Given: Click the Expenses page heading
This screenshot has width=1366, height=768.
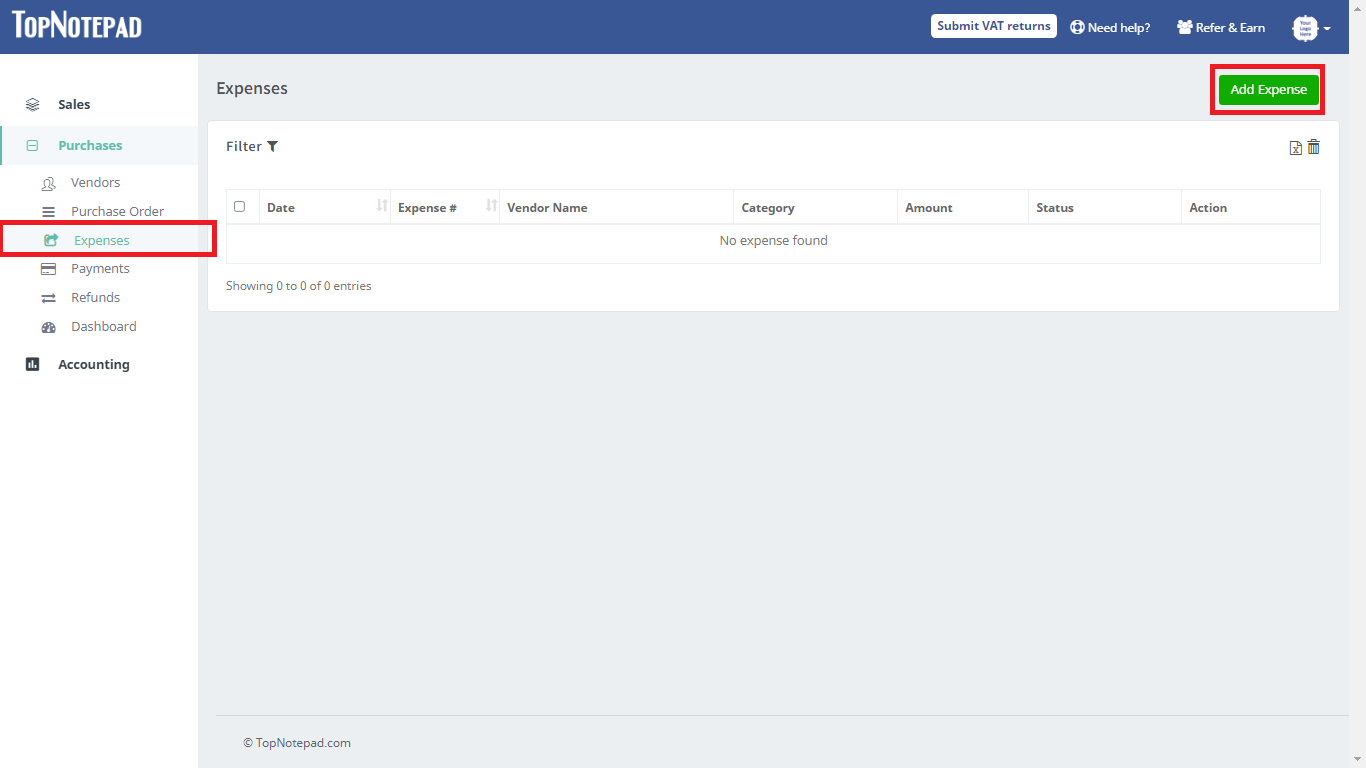Looking at the screenshot, I should click(x=252, y=88).
